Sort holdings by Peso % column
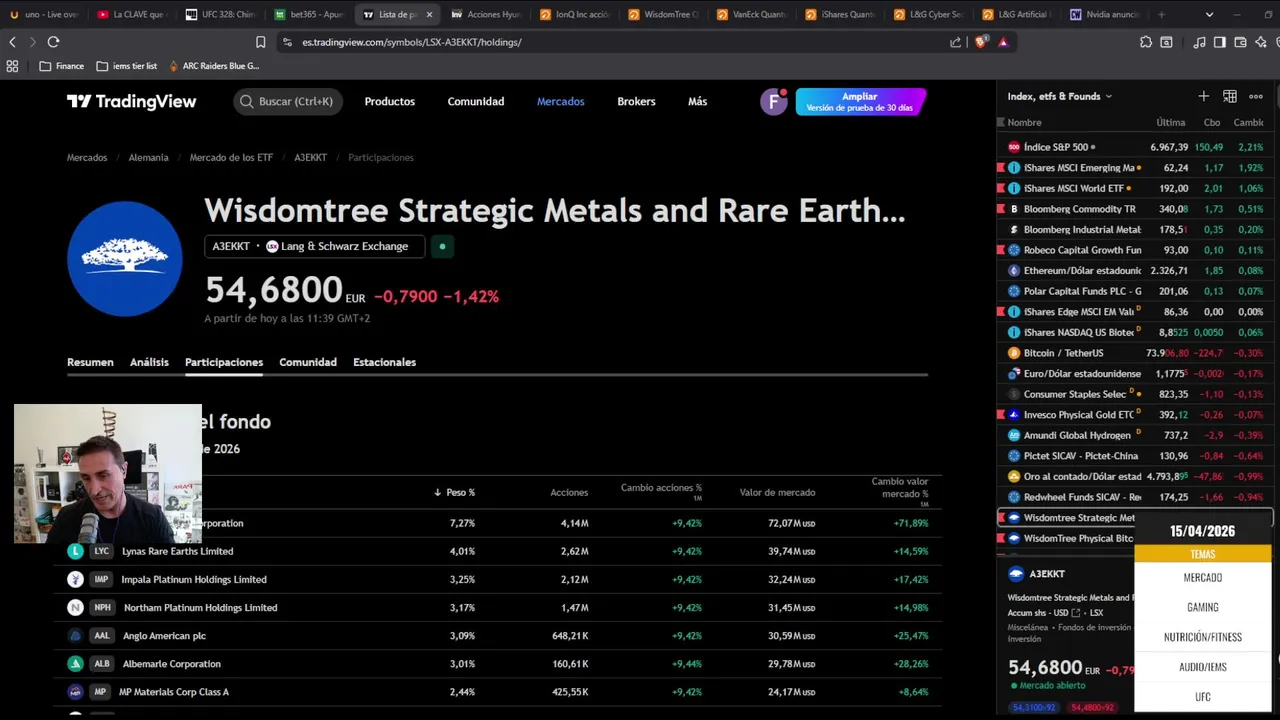Screen dimensions: 1280x720 (x=455, y=492)
